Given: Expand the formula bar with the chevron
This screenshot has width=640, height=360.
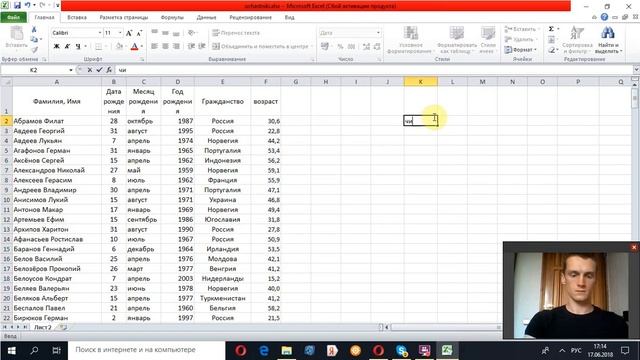Looking at the screenshot, I should (636, 70).
